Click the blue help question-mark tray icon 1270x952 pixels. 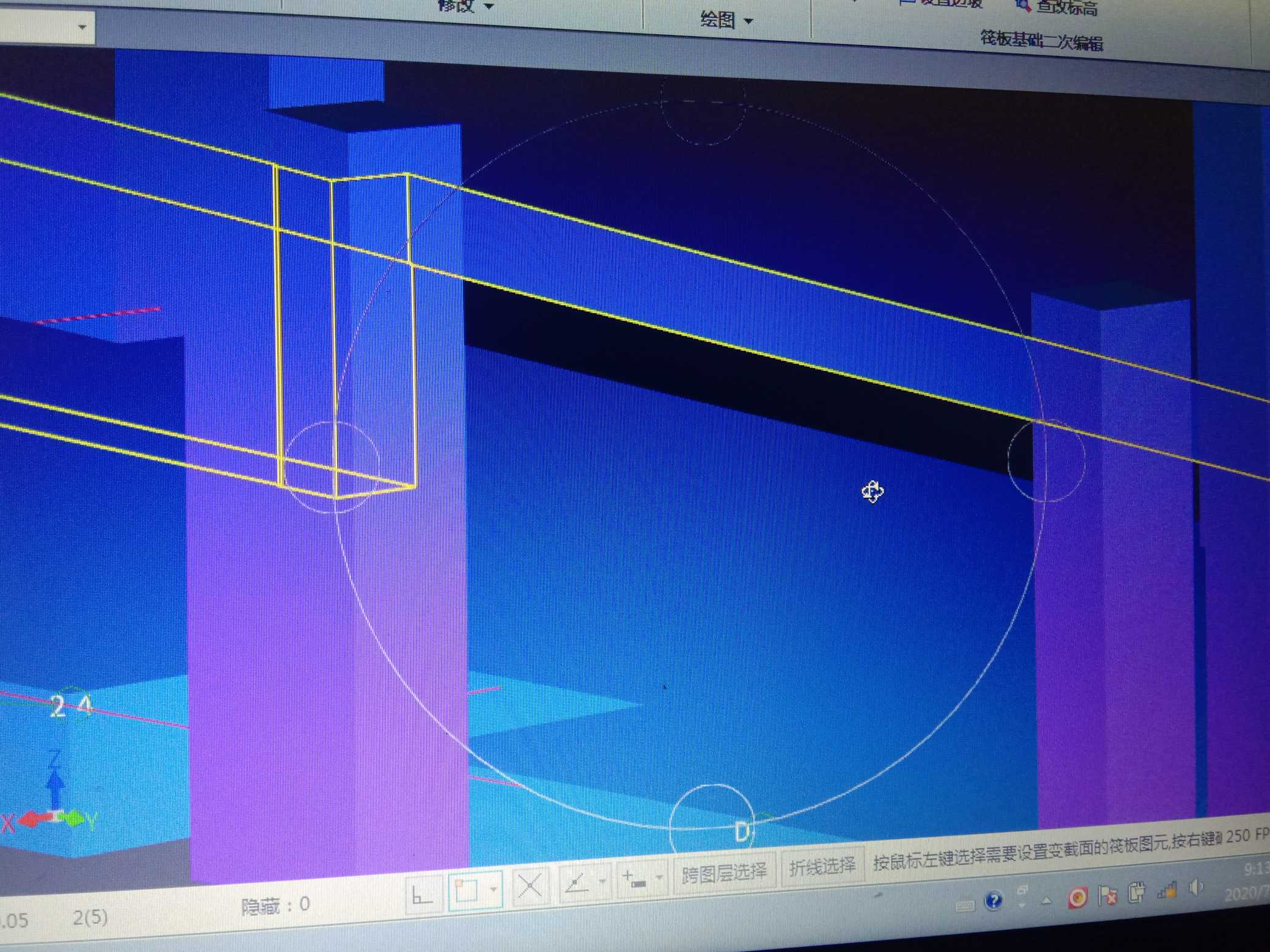pyautogui.click(x=994, y=900)
